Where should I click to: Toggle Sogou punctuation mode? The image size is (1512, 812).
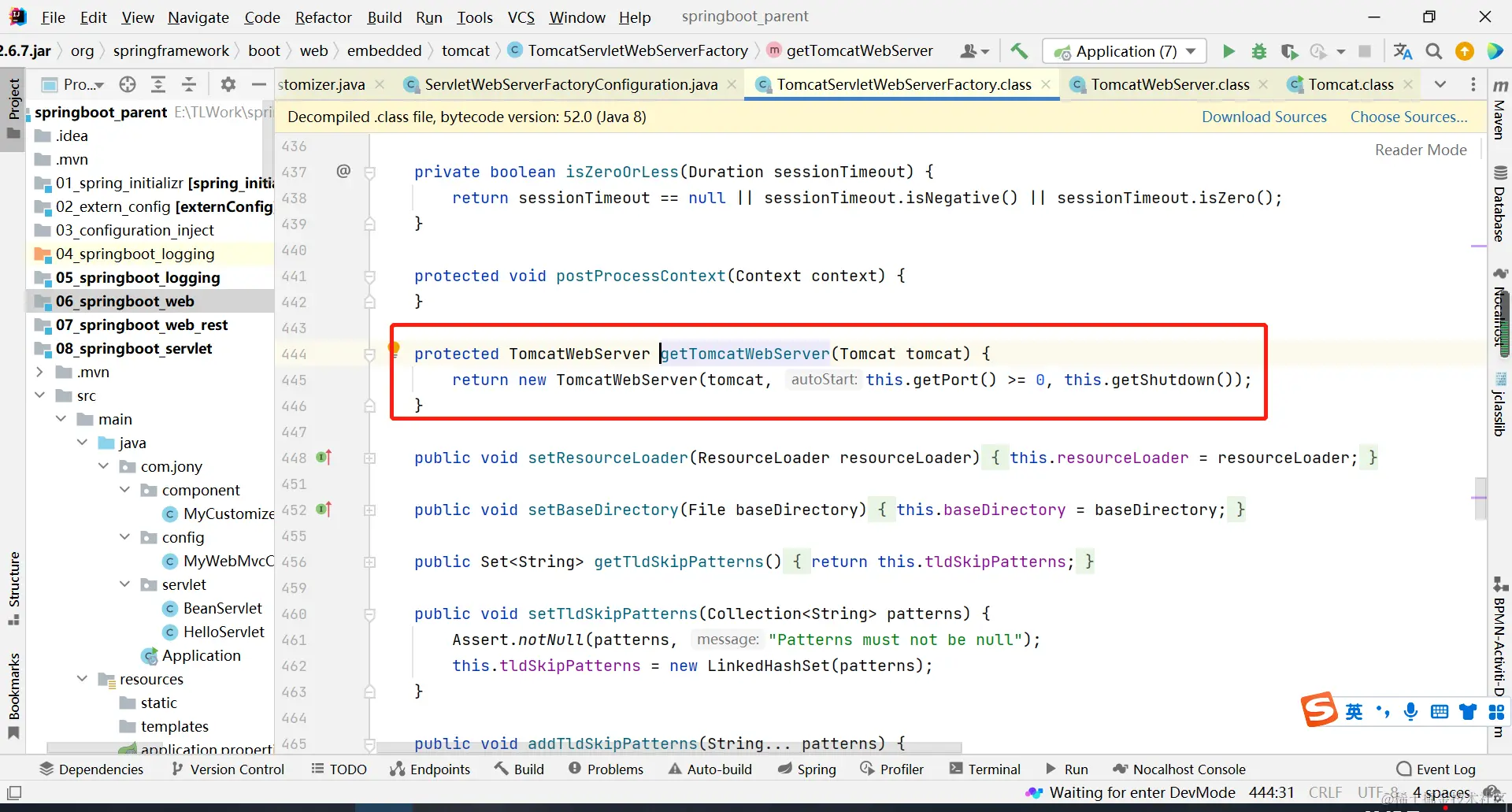(1383, 712)
